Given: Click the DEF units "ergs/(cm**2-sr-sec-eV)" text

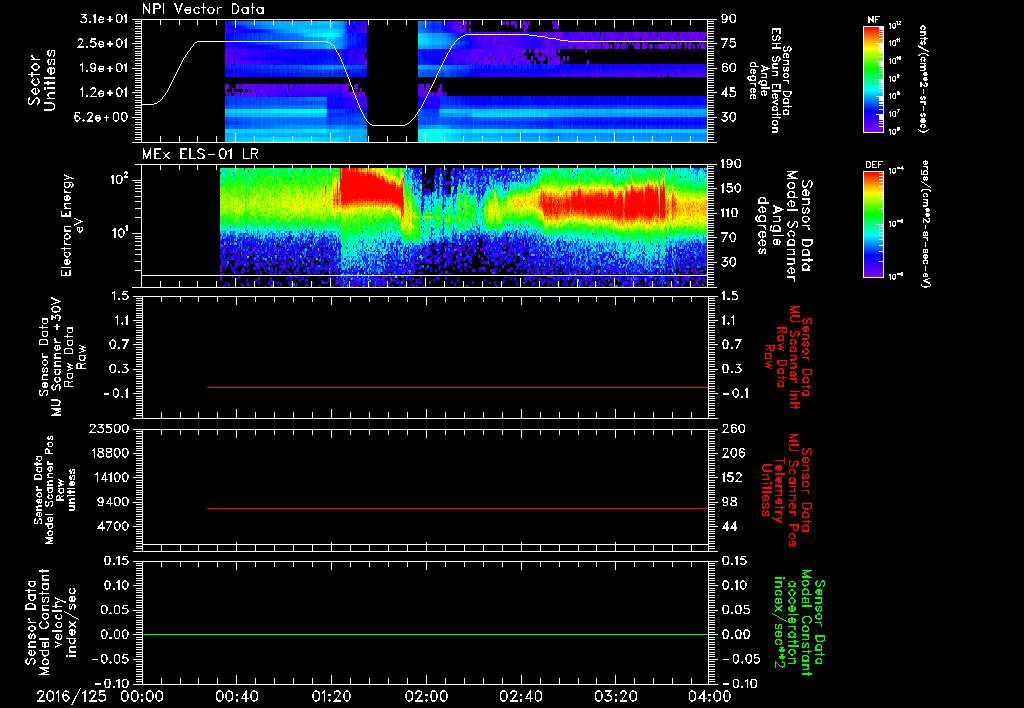Looking at the screenshot, I should 924,224.
